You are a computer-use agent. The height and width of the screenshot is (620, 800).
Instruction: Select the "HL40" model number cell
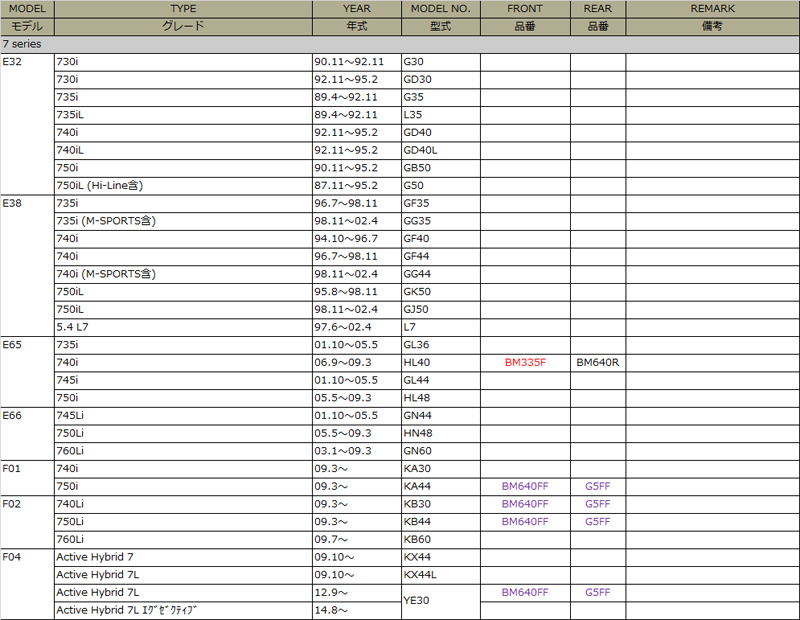(441, 362)
